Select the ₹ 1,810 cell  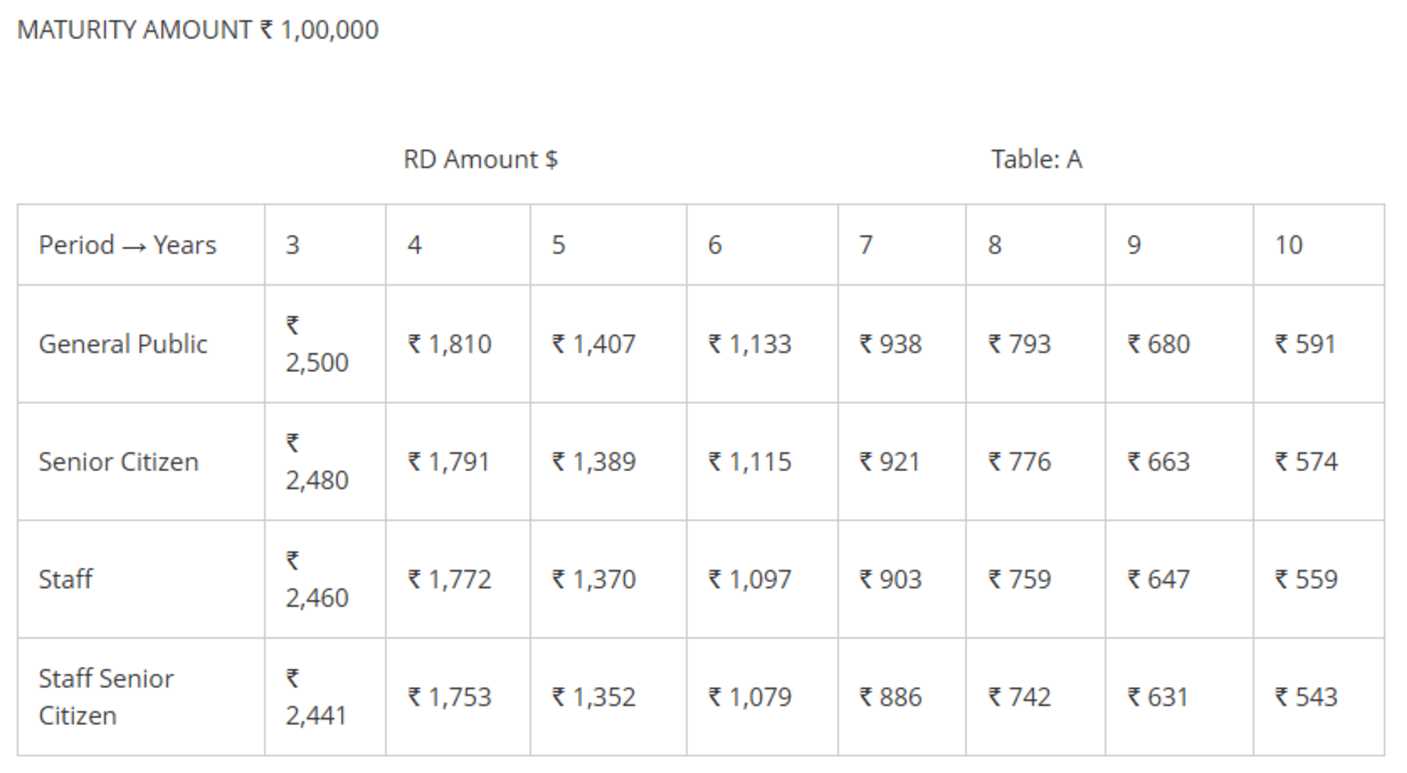pyautogui.click(x=449, y=344)
